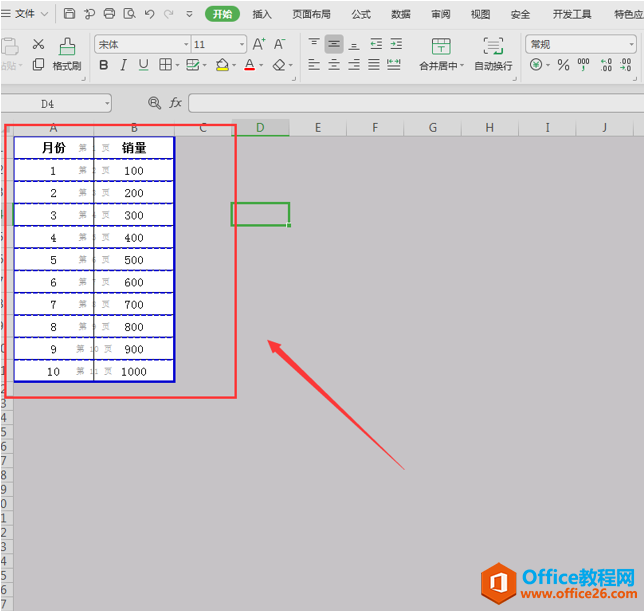This screenshot has height=611, width=644.
Task: Expand font color dropdown arrow
Action: (x=261, y=65)
